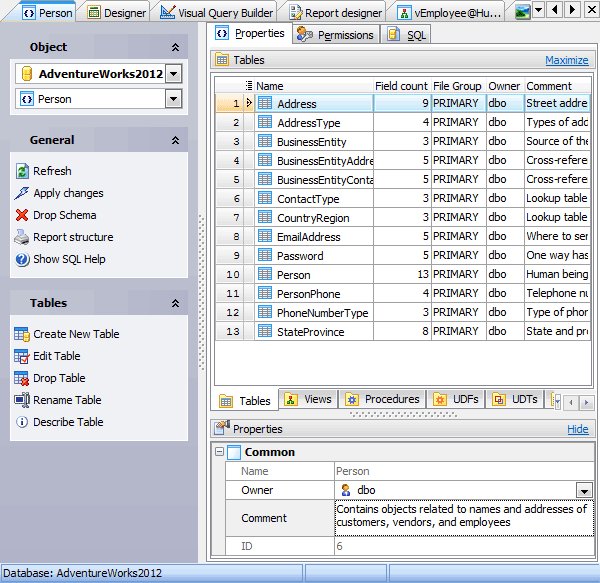Click Edit Table icon

click(x=22, y=356)
